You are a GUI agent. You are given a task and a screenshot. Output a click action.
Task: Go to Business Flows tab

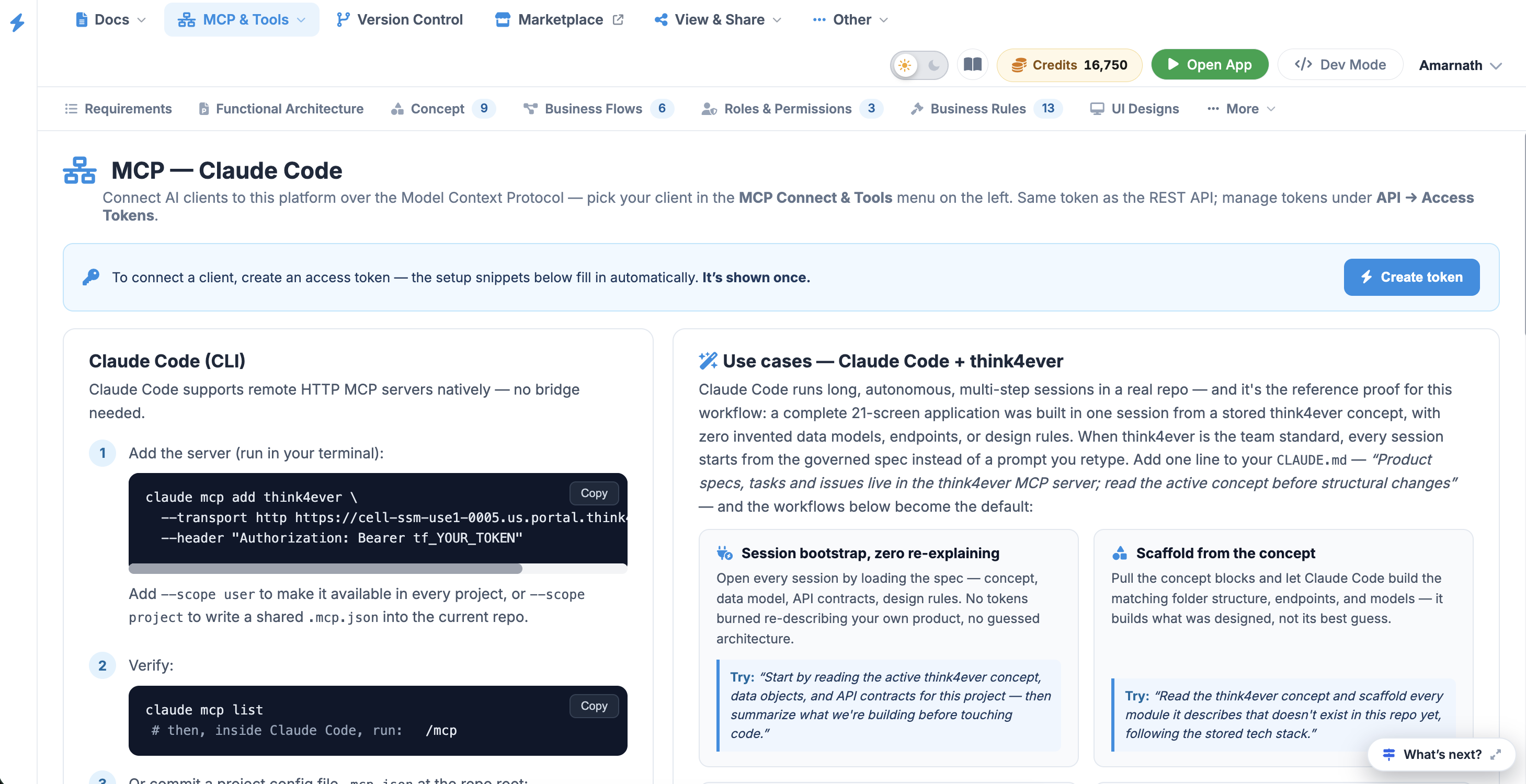(598, 109)
